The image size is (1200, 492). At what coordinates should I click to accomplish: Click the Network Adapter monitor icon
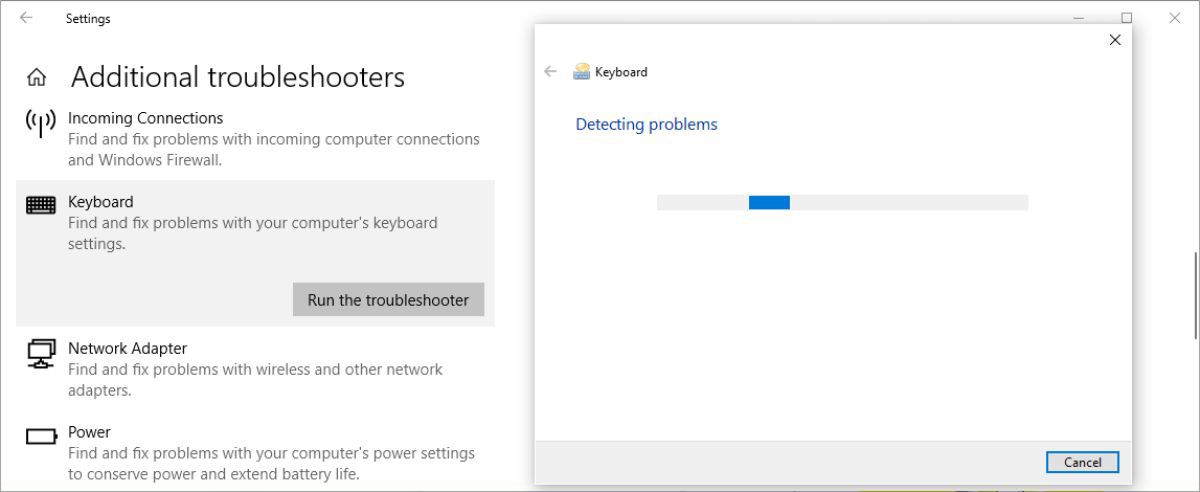click(41, 353)
